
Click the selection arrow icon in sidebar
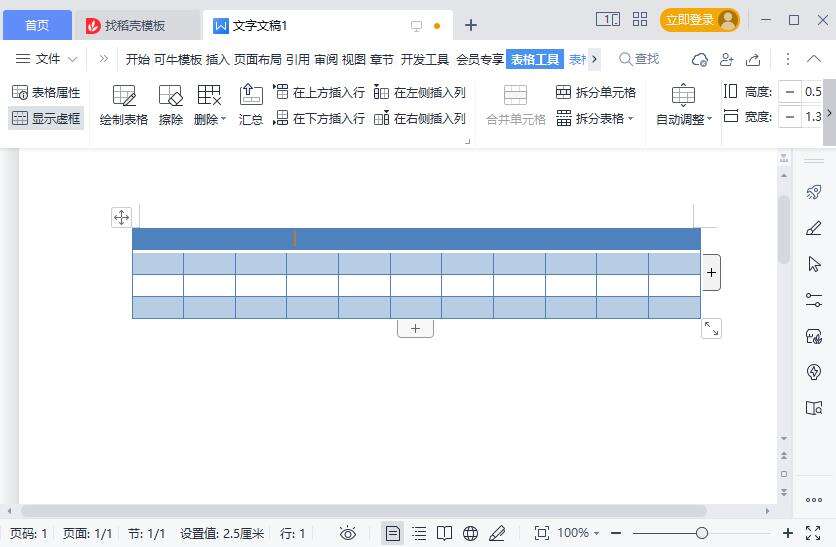(814, 264)
